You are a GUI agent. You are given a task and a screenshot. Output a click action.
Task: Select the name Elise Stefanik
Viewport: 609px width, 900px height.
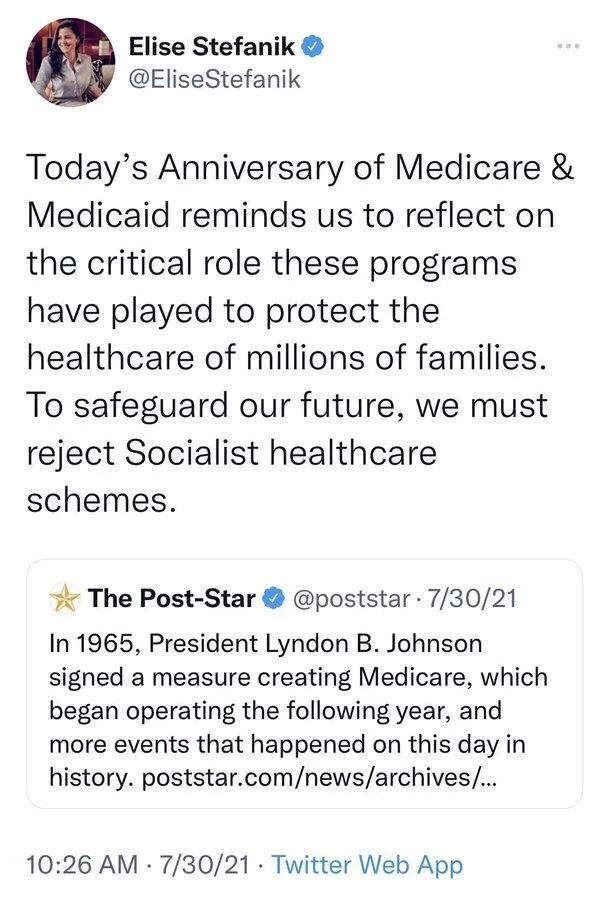point(212,46)
